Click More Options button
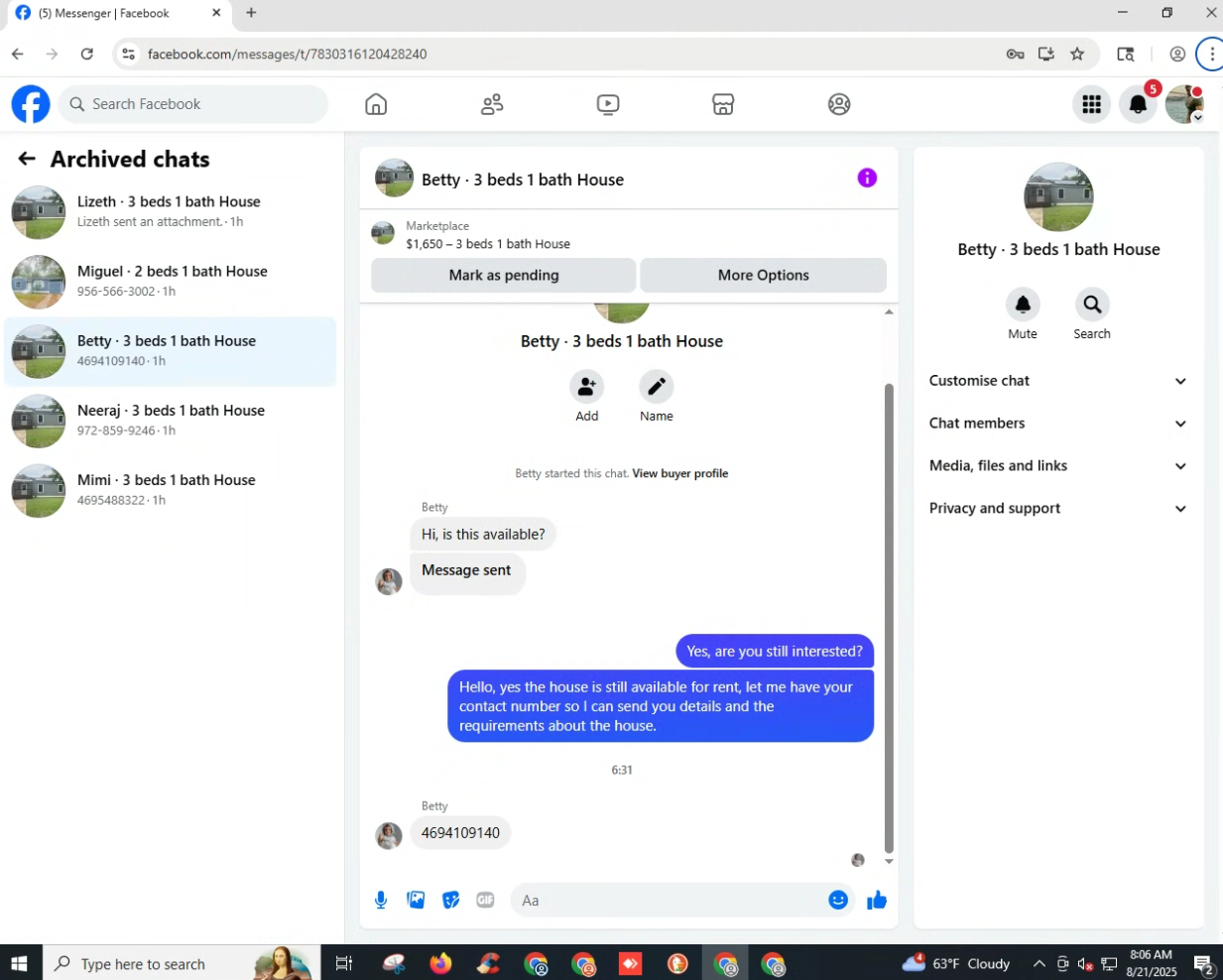This screenshot has width=1223, height=980. (x=763, y=276)
